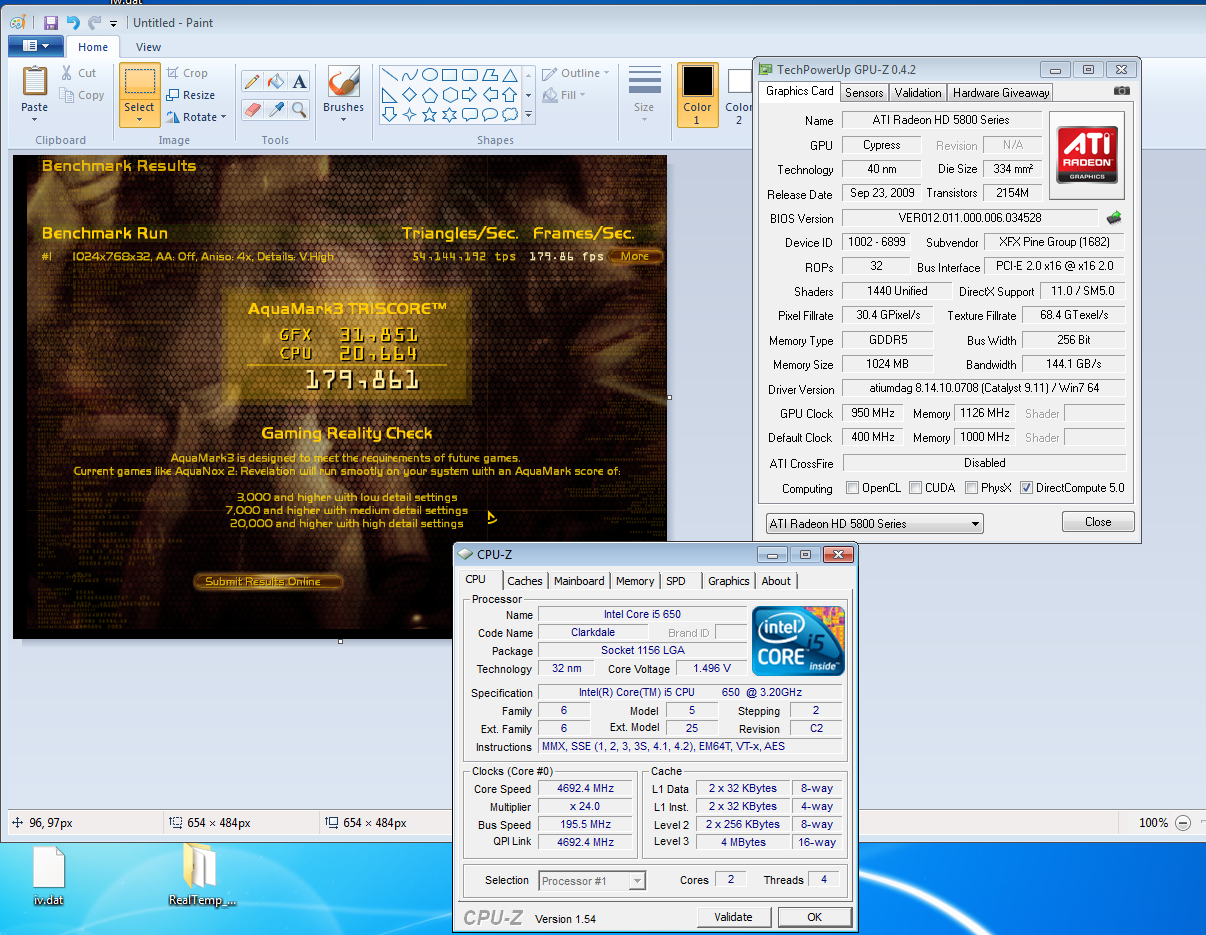Toggle the PhysX checkbox in GPU-Z

972,488
